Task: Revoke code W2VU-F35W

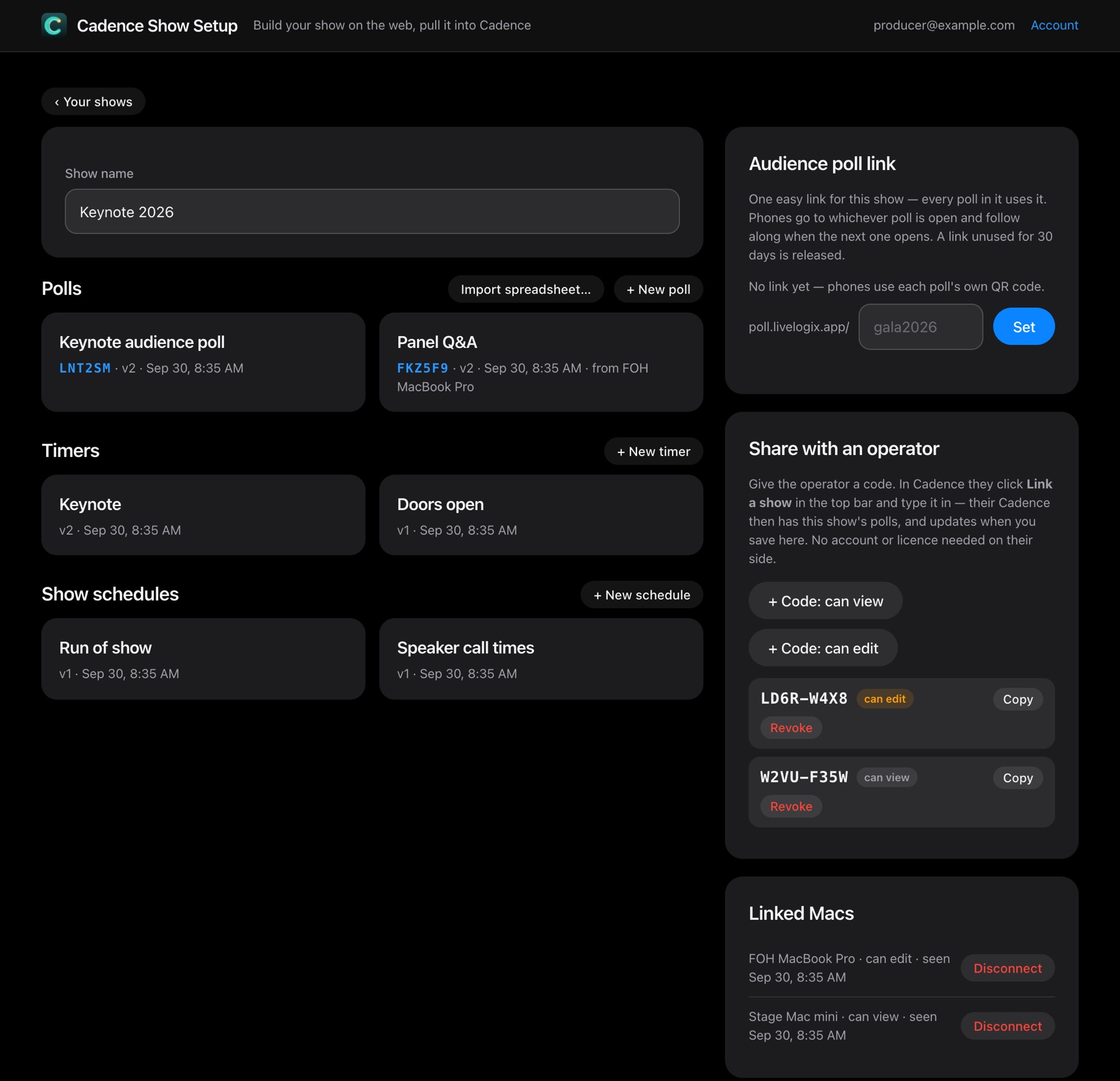Action: pyautogui.click(x=791, y=806)
